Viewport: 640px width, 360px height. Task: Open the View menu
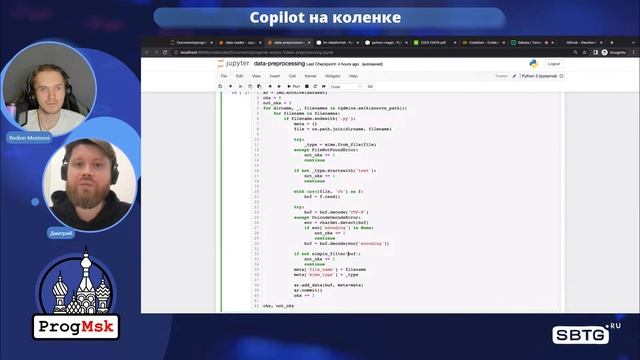[256, 76]
